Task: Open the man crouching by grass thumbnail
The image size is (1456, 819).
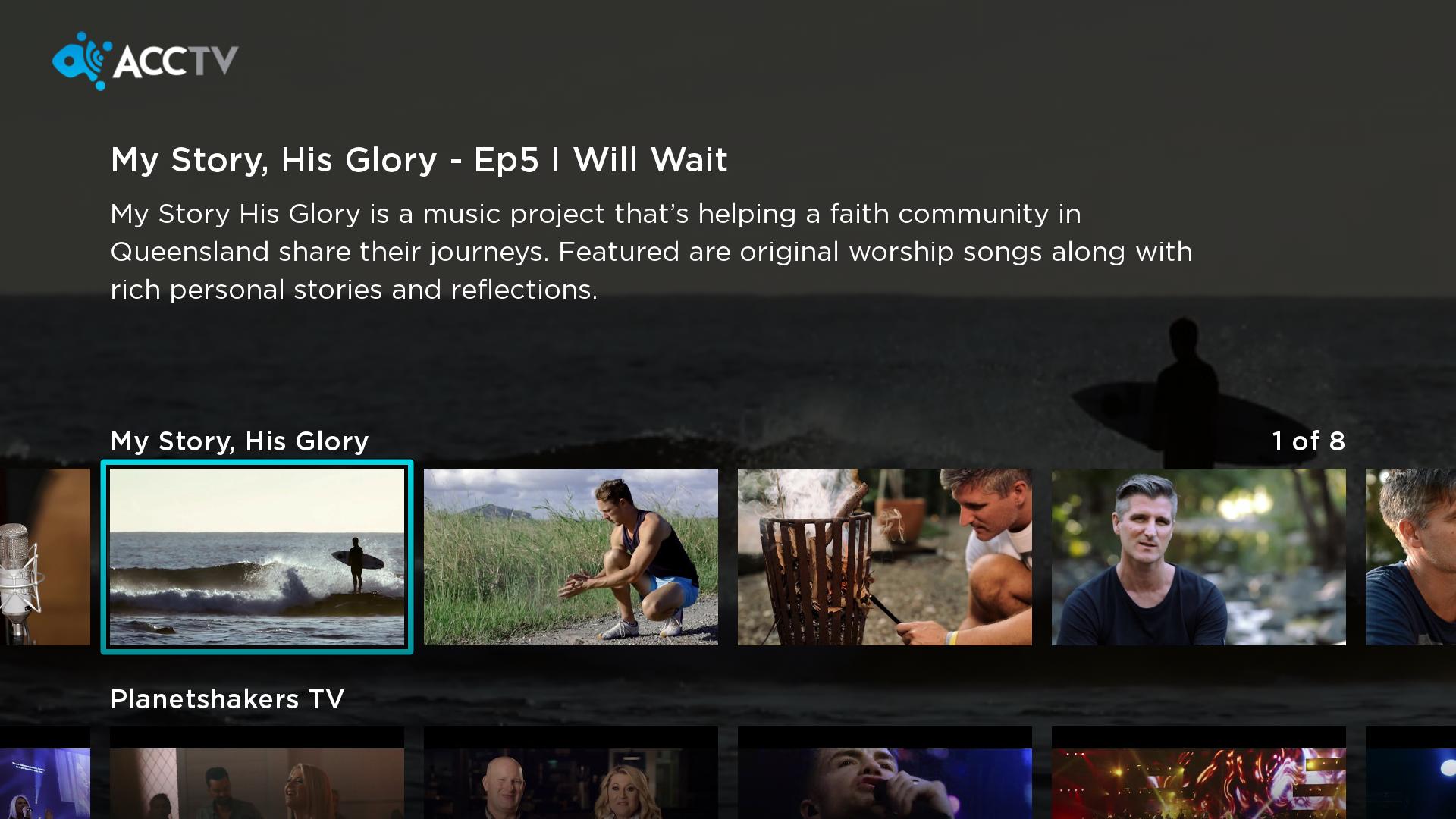Action: click(x=570, y=557)
